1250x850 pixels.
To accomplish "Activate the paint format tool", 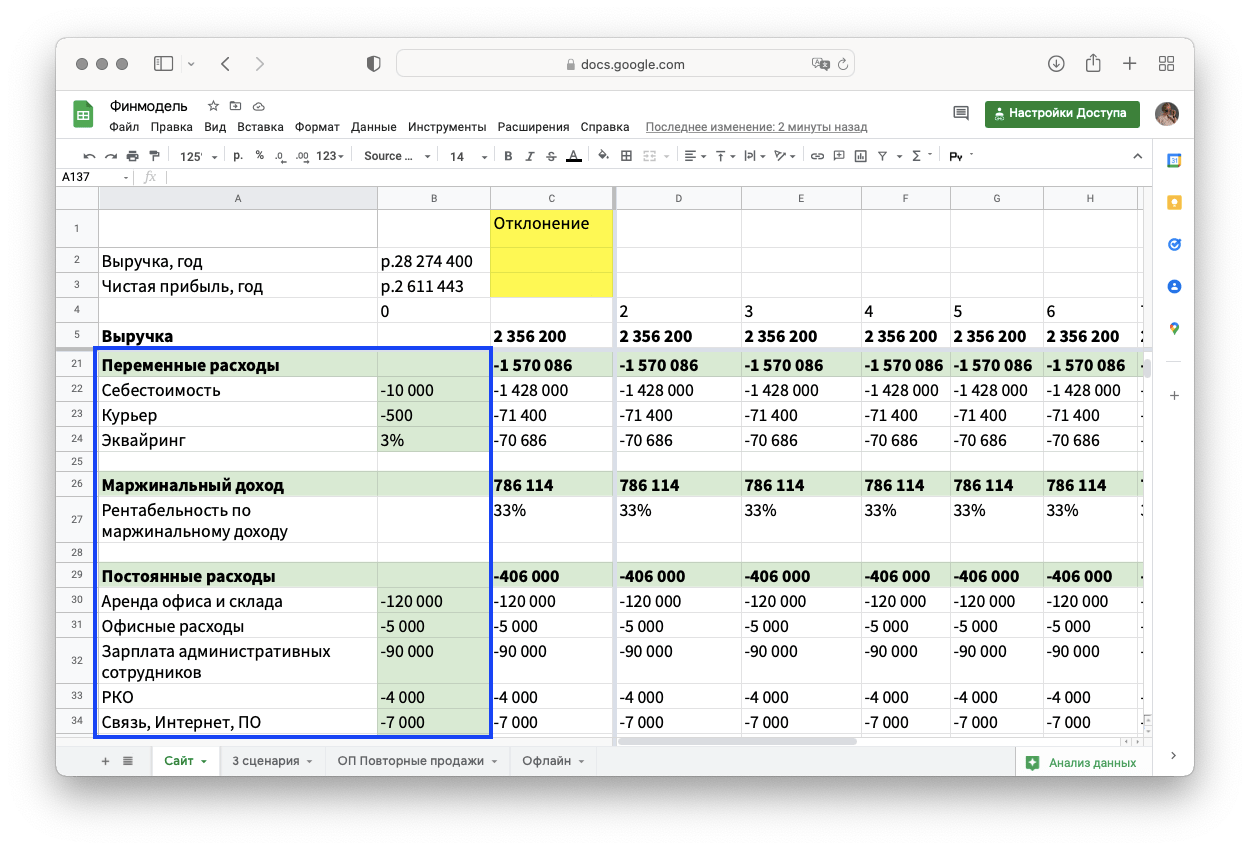I will pyautogui.click(x=153, y=156).
